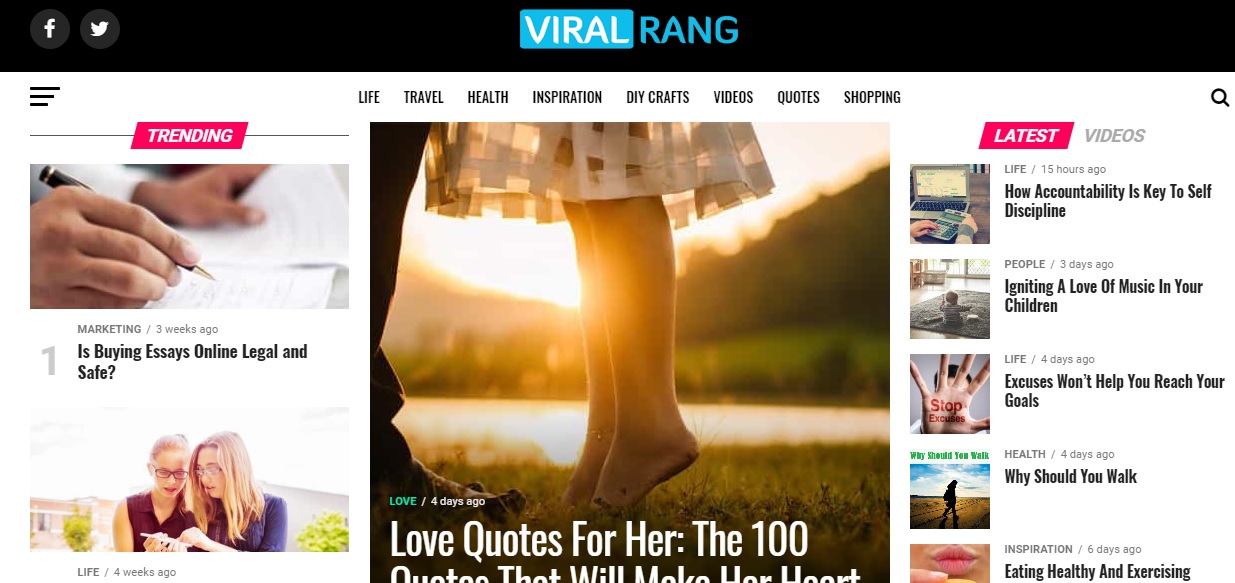The width and height of the screenshot is (1235, 583).
Task: Read 'How Accountability Is Key To Self Discipline'
Action: point(1108,201)
